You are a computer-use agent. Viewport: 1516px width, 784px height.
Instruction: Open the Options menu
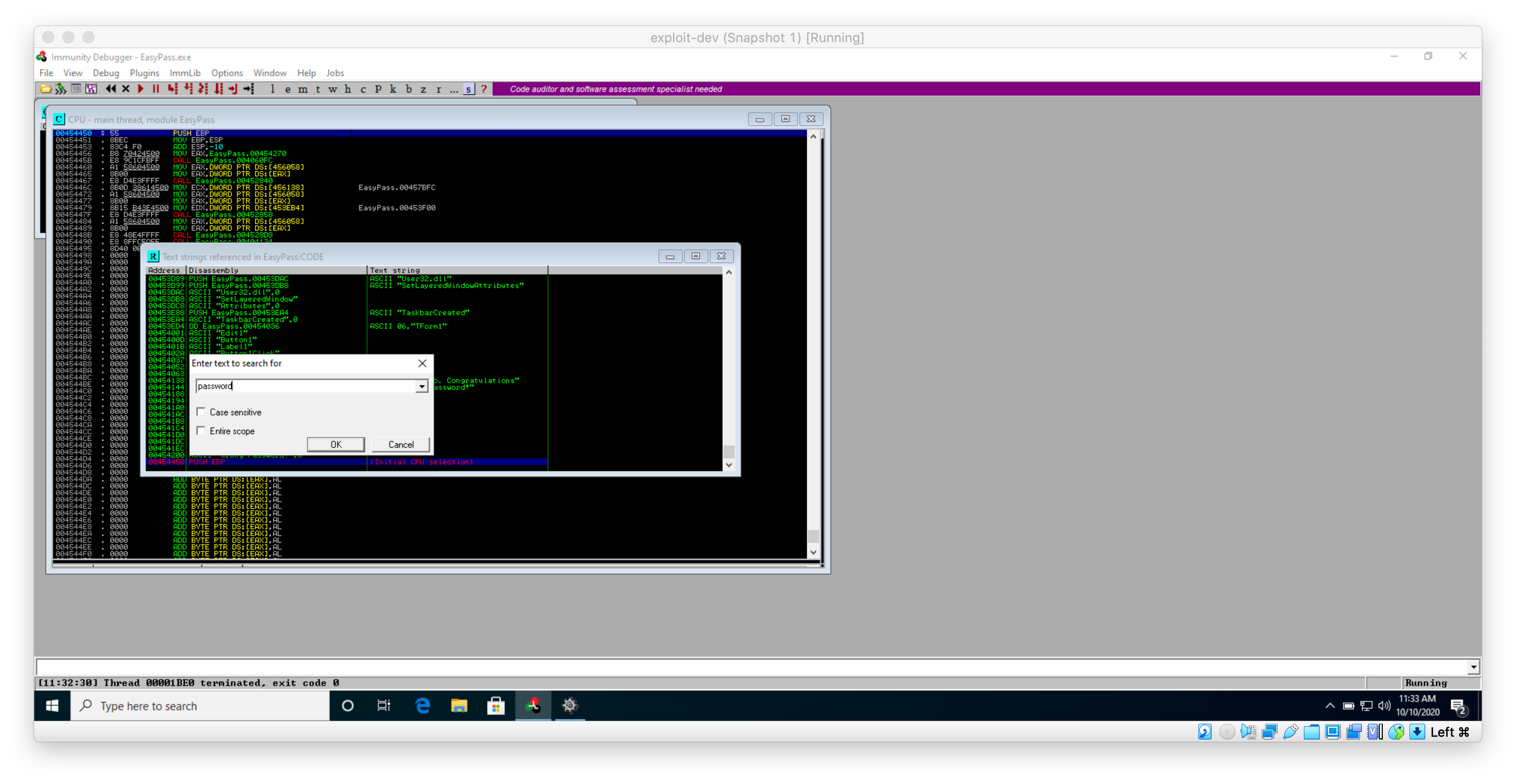tap(227, 73)
